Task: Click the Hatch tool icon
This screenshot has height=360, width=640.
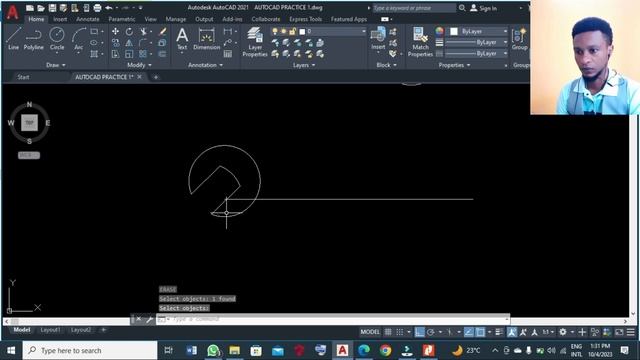Action: point(94,53)
